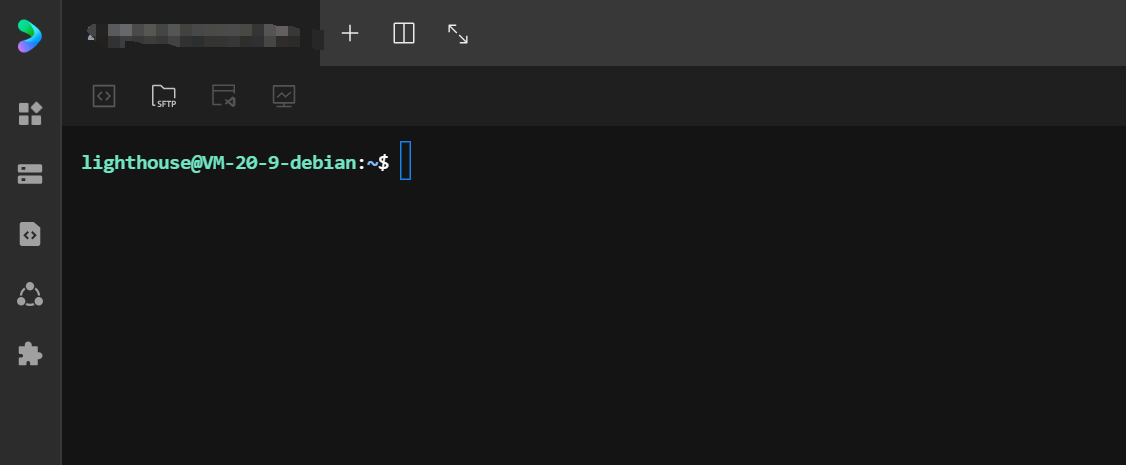The height and width of the screenshot is (465, 1126).
Task: Show the performance monitor screen icon
Action: pos(284,95)
